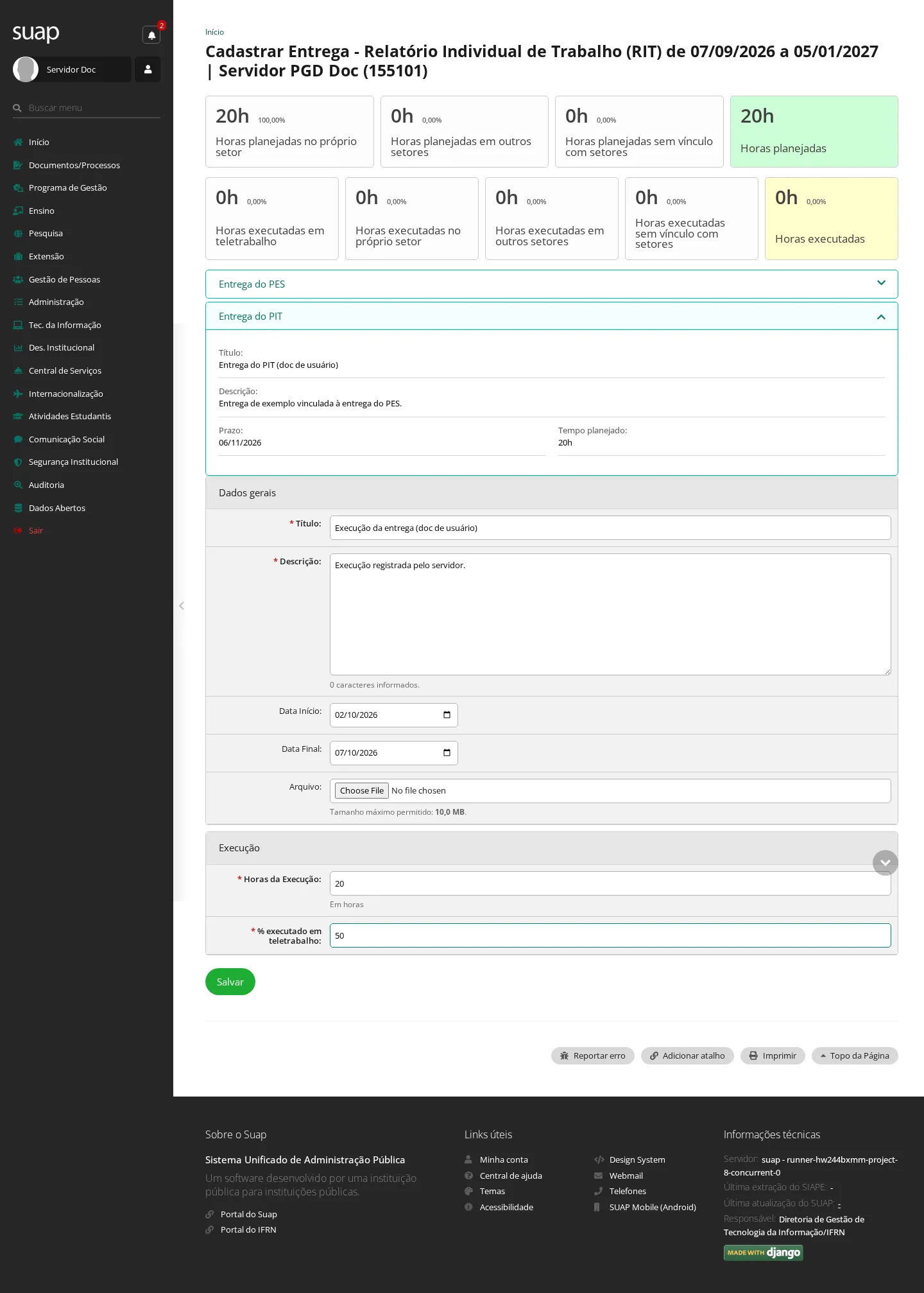Open the calendar picker for Data Início

tap(447, 715)
